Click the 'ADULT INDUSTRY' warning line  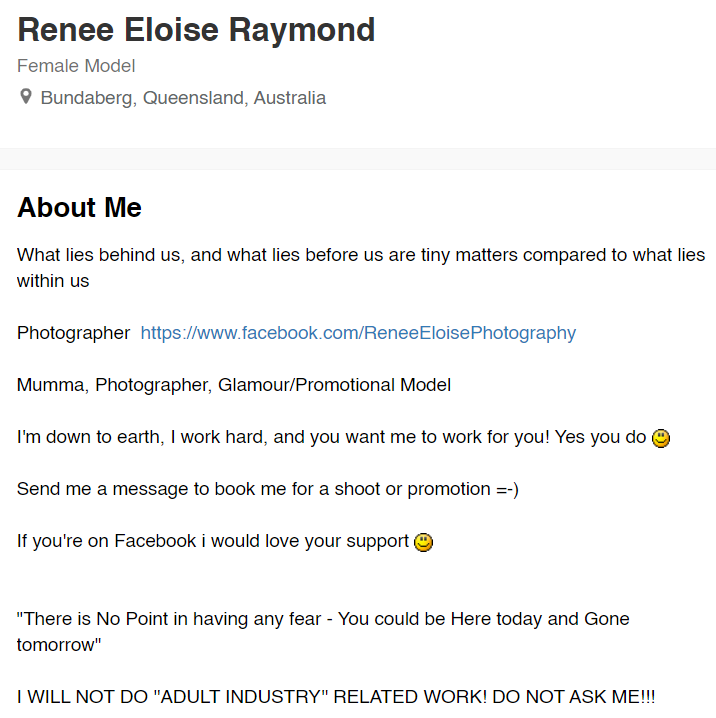(336, 697)
